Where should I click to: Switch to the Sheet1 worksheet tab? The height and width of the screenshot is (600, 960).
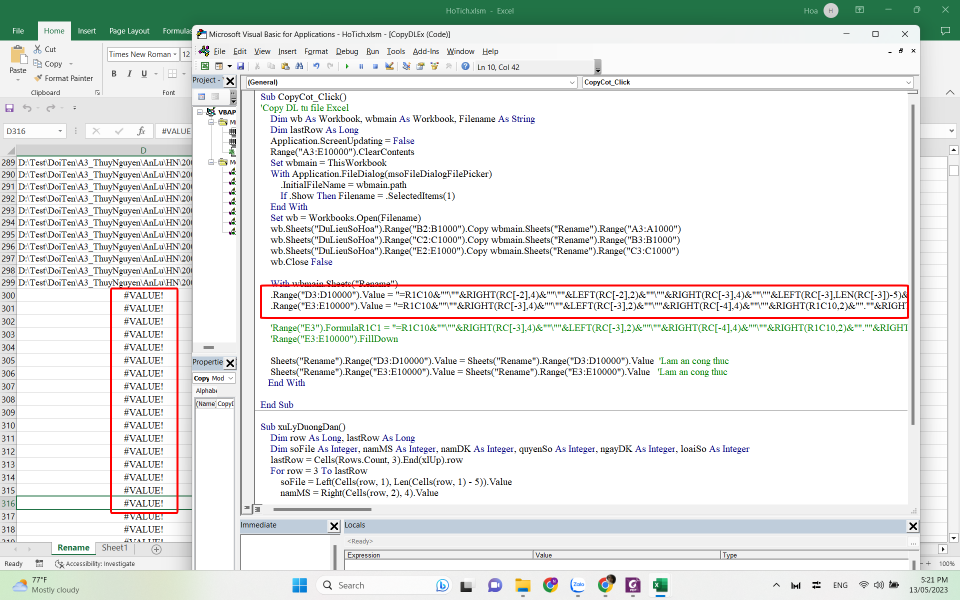point(114,548)
